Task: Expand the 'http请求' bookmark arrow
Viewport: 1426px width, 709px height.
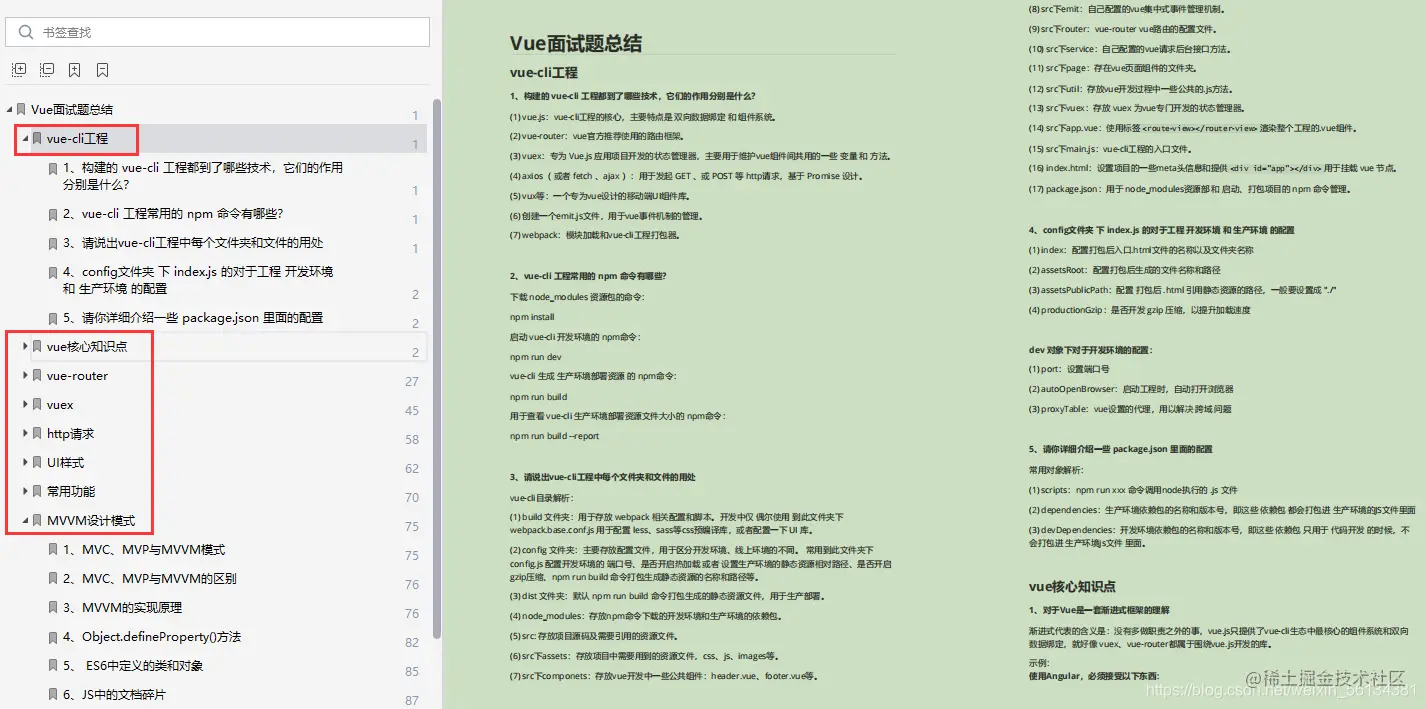Action: coord(25,433)
